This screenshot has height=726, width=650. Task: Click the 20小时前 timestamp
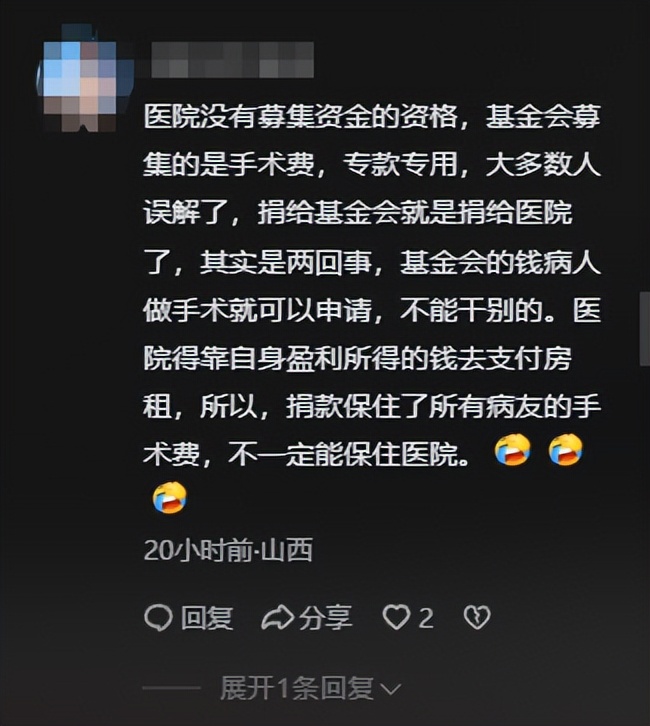(x=198, y=550)
